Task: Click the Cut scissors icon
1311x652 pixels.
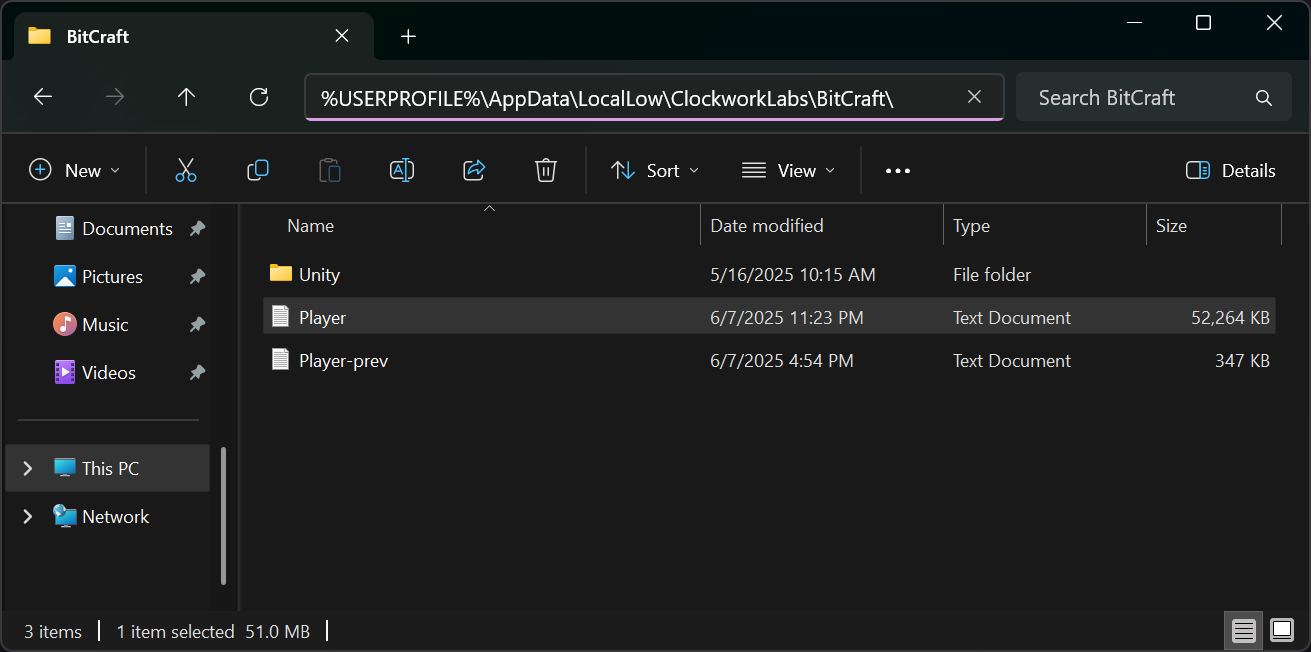Action: coord(186,171)
